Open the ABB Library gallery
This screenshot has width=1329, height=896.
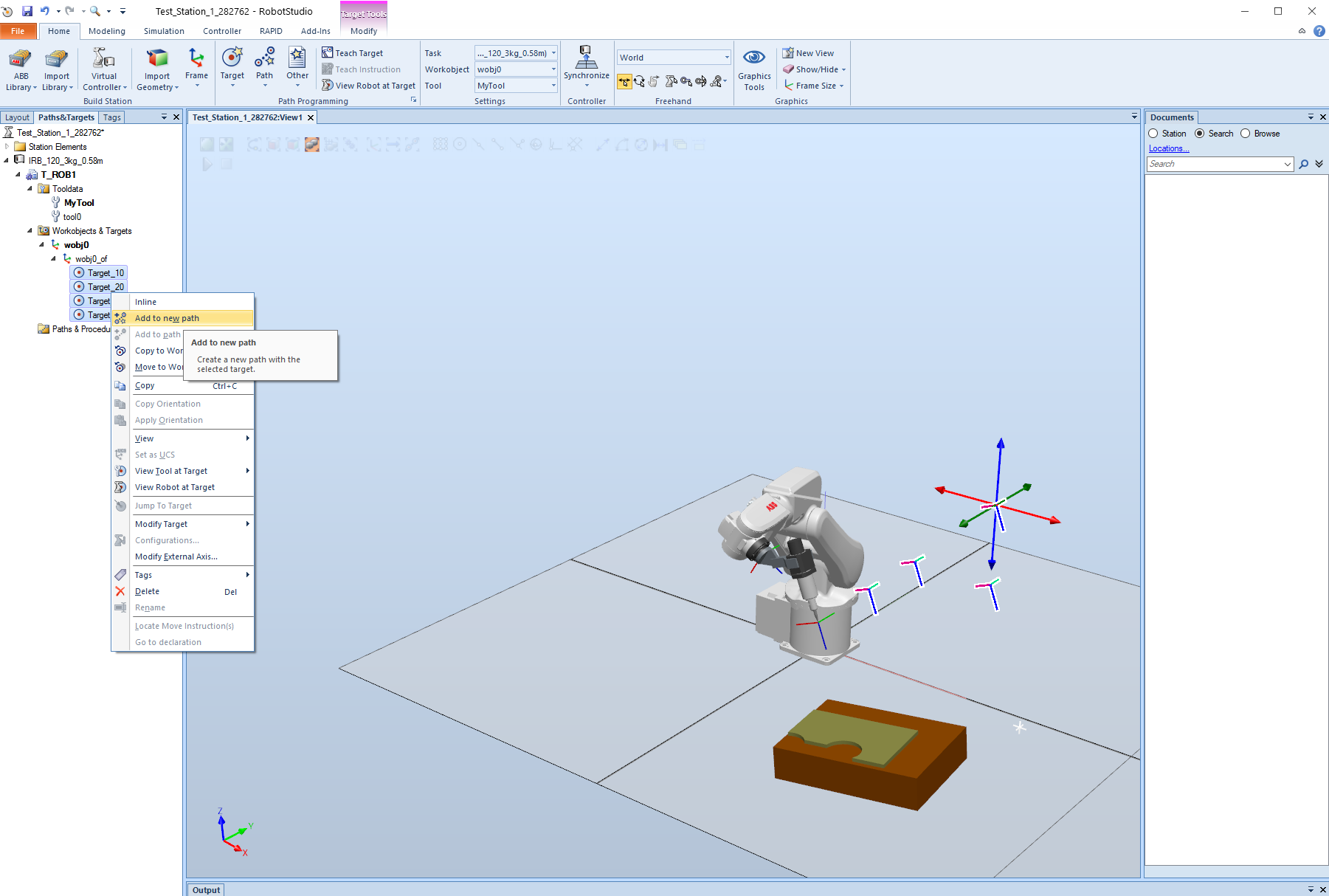click(x=21, y=70)
